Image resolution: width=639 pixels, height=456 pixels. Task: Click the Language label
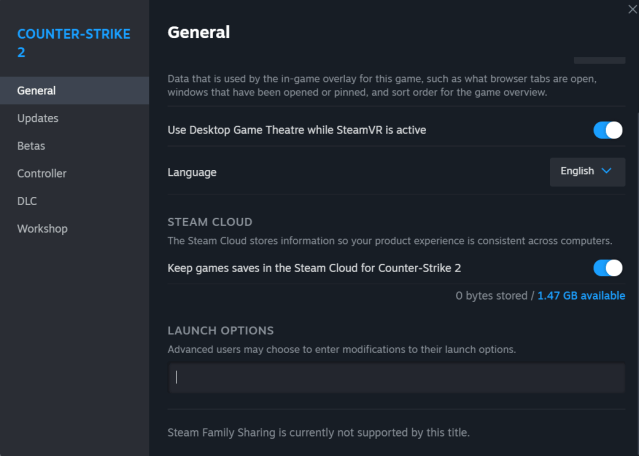[192, 172]
